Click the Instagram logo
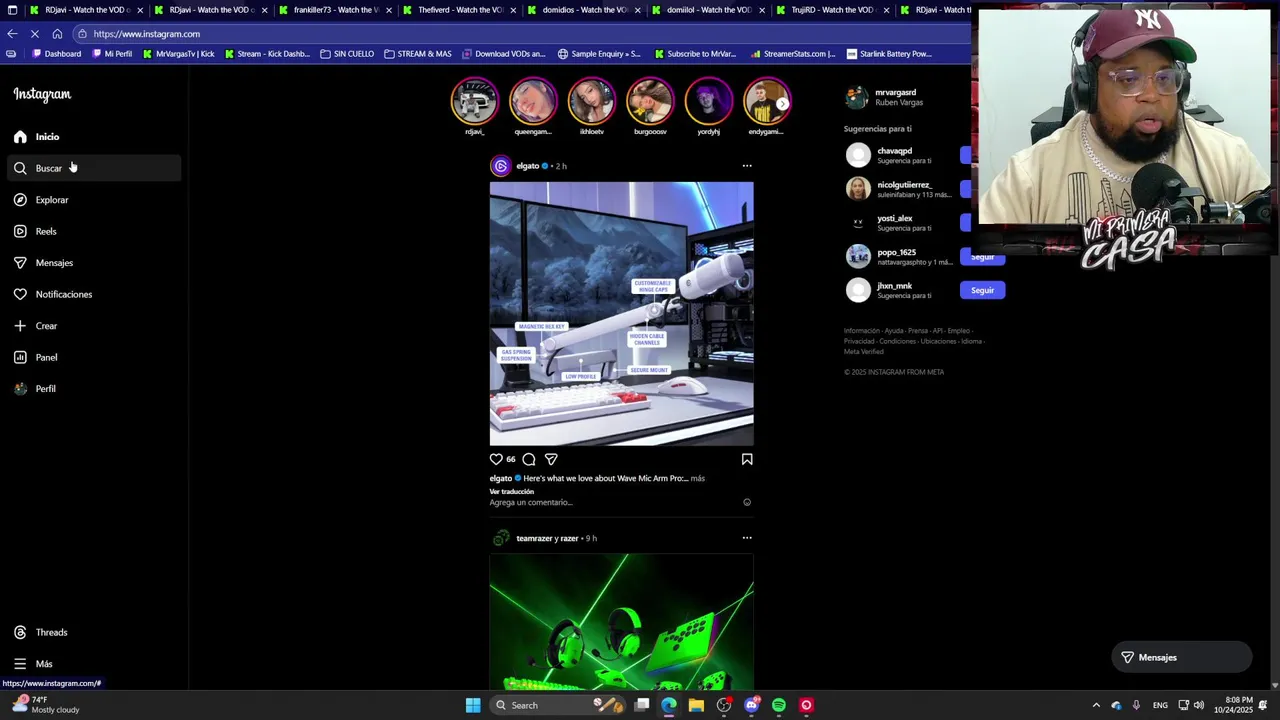The image size is (1280, 720). click(42, 94)
